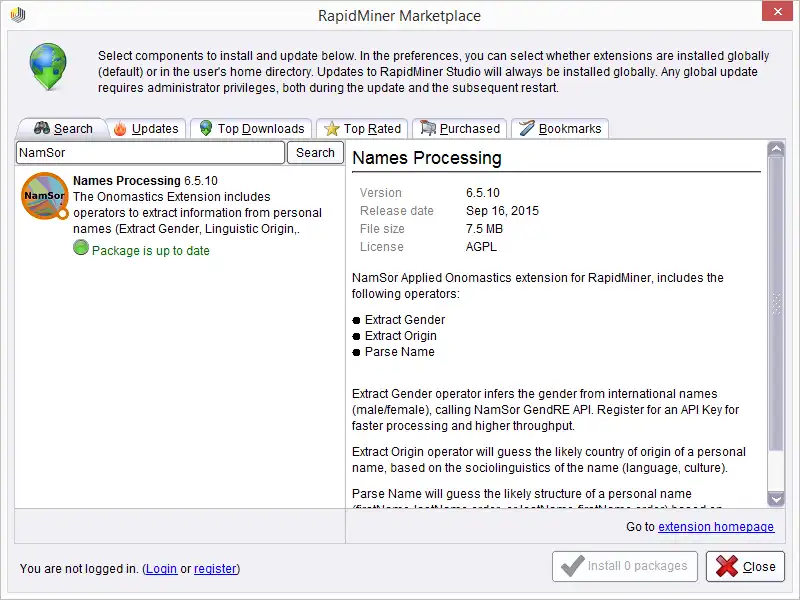Image resolution: width=800 pixels, height=600 pixels.
Task: Click the NamSor extension logo
Action: coord(45,196)
